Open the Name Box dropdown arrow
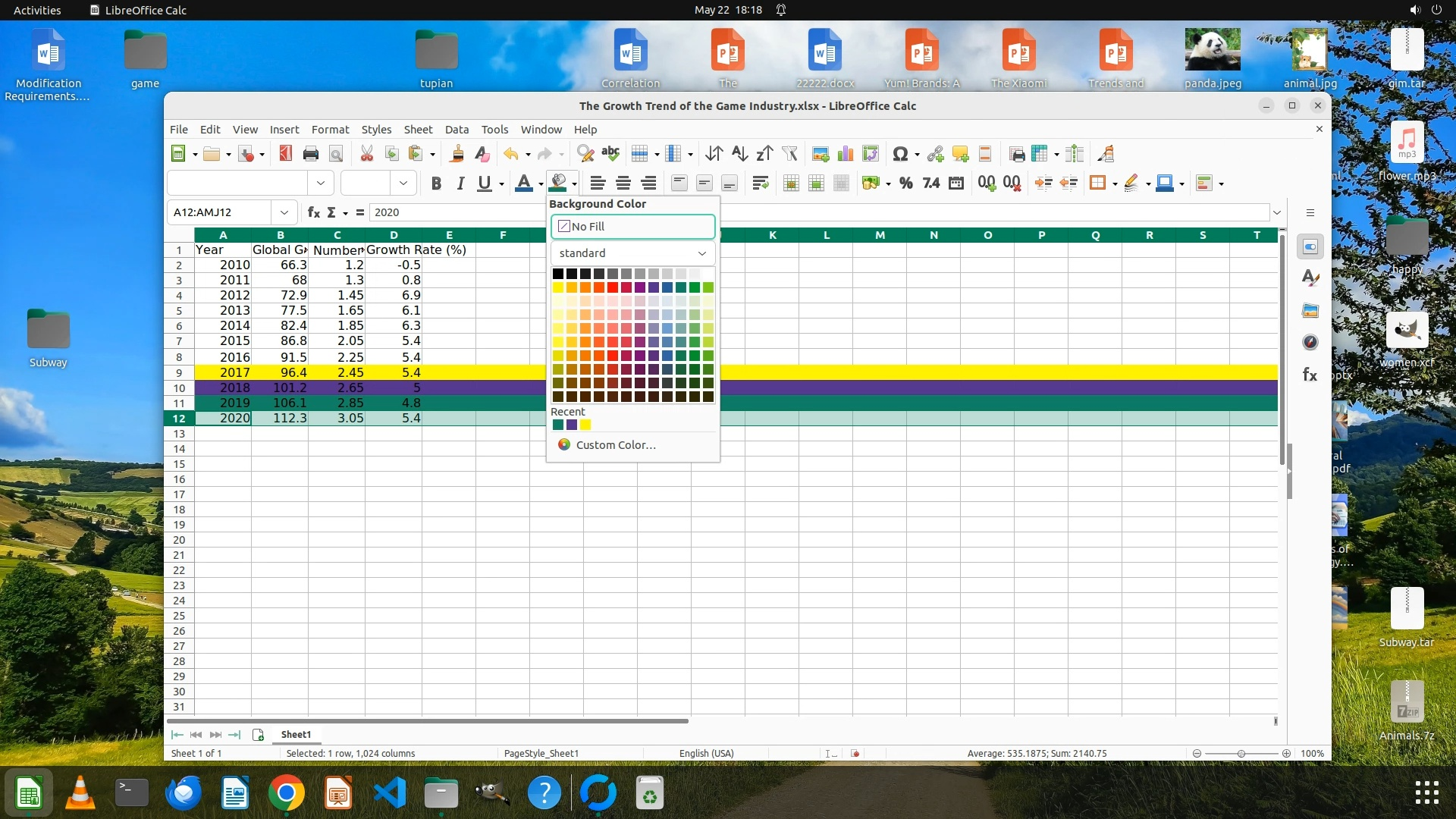The width and height of the screenshot is (1456, 819). click(284, 212)
